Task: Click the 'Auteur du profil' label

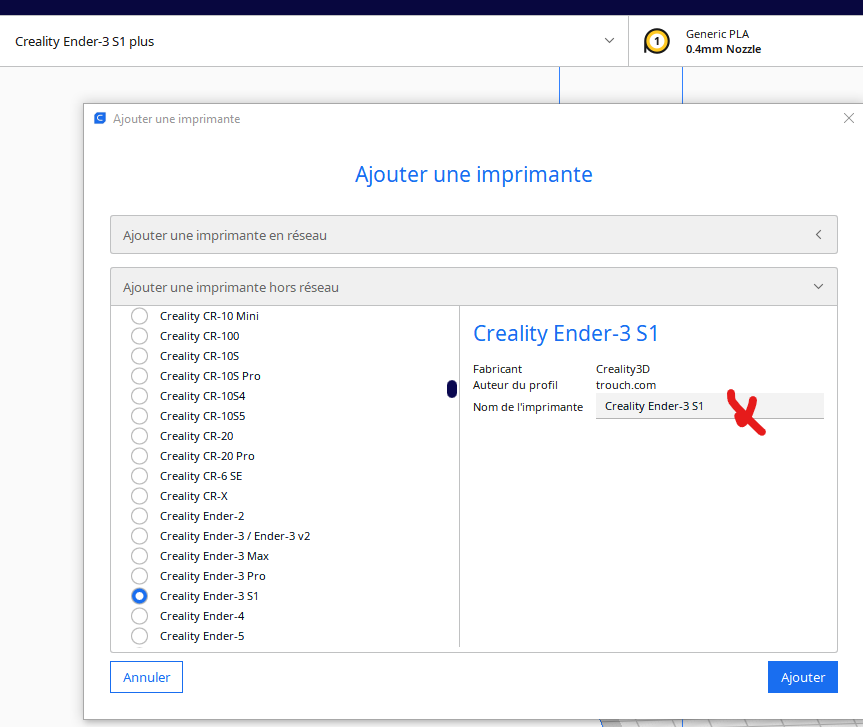Action: 515,385
